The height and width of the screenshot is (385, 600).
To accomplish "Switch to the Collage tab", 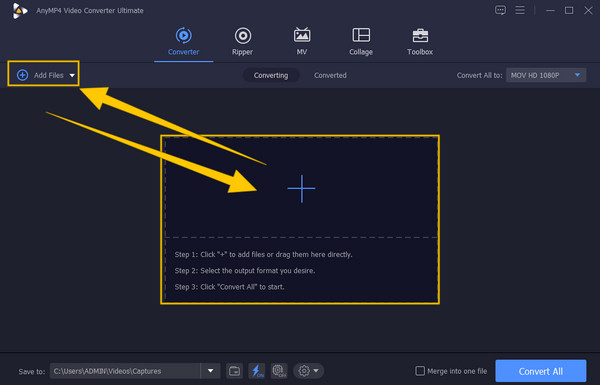I will (x=361, y=41).
